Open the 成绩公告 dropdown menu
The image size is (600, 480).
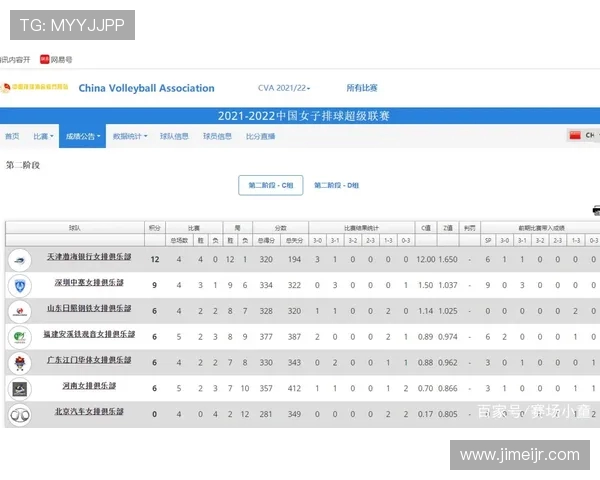[x=83, y=136]
